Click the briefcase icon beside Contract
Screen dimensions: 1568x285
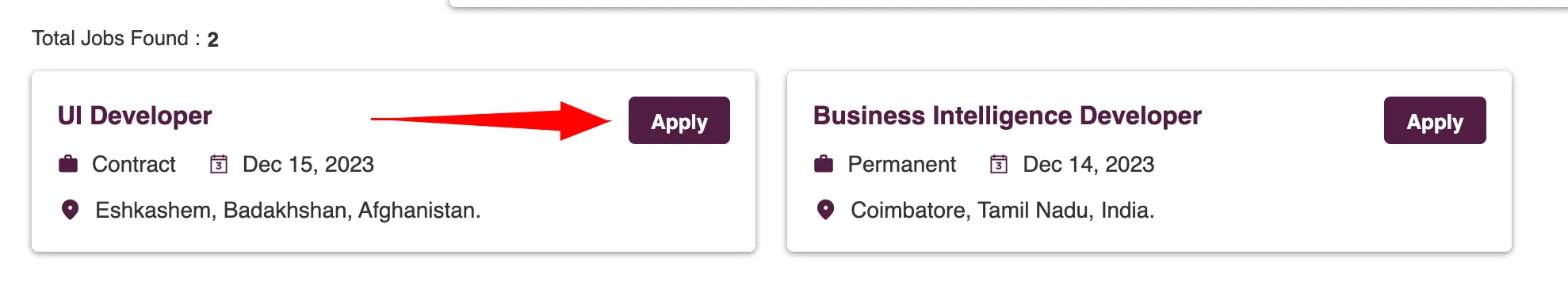(68, 164)
